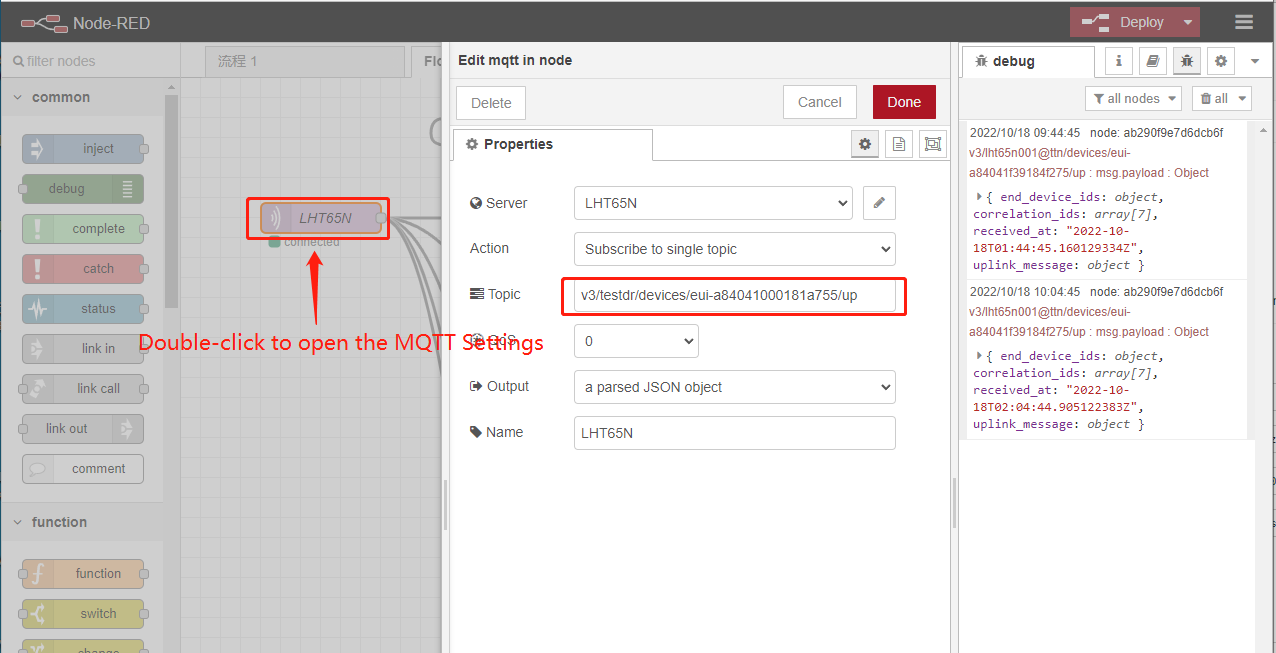Select the inject node in palette
The height and width of the screenshot is (653, 1276).
[83, 149]
